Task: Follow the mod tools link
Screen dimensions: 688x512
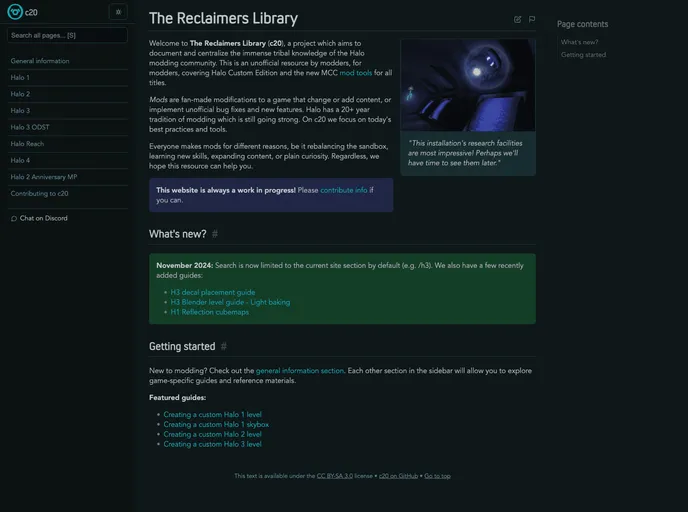Action: coord(355,73)
